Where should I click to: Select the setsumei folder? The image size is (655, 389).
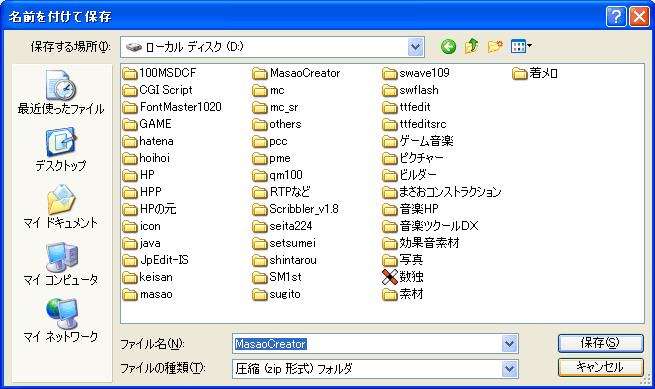[284, 243]
